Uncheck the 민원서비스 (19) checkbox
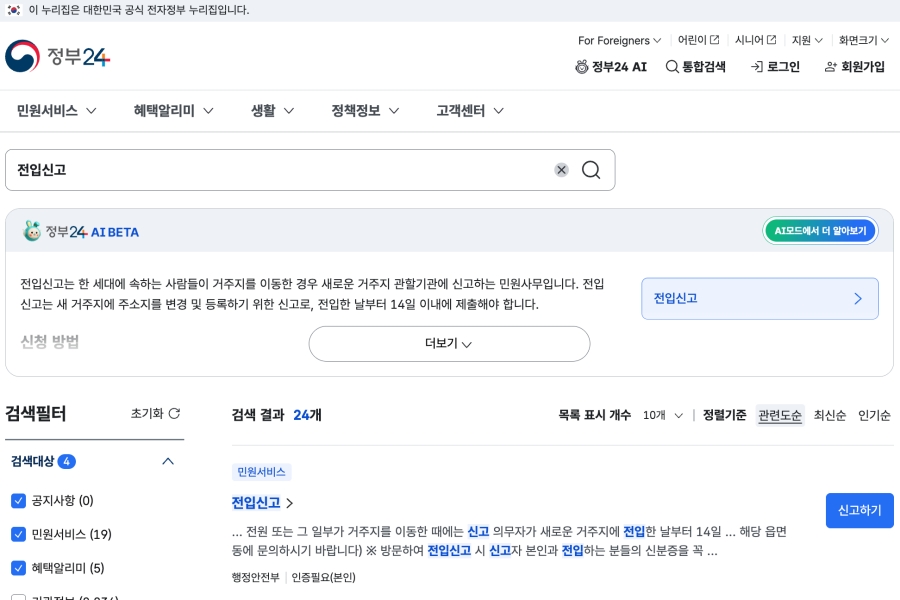 [18, 535]
